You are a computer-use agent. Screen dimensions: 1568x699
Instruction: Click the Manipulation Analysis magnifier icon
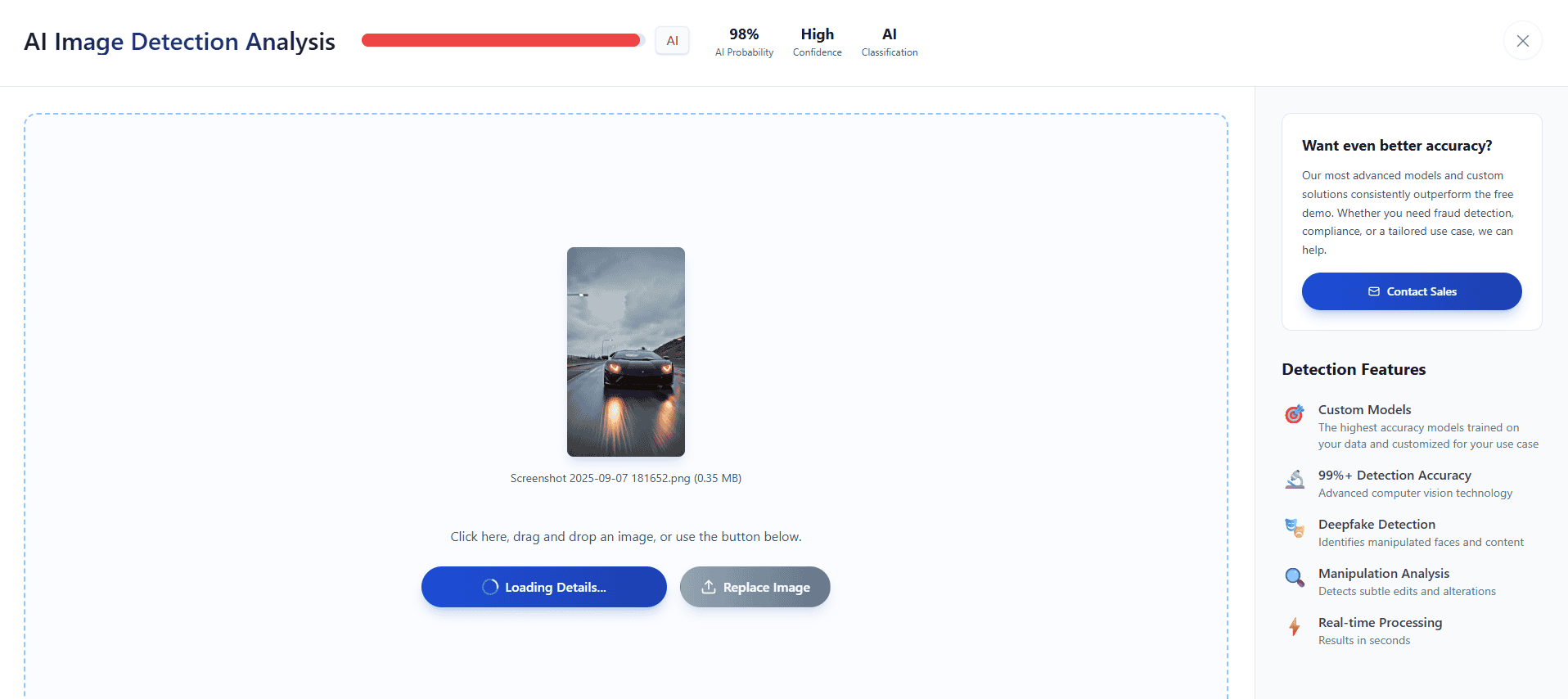click(1295, 578)
